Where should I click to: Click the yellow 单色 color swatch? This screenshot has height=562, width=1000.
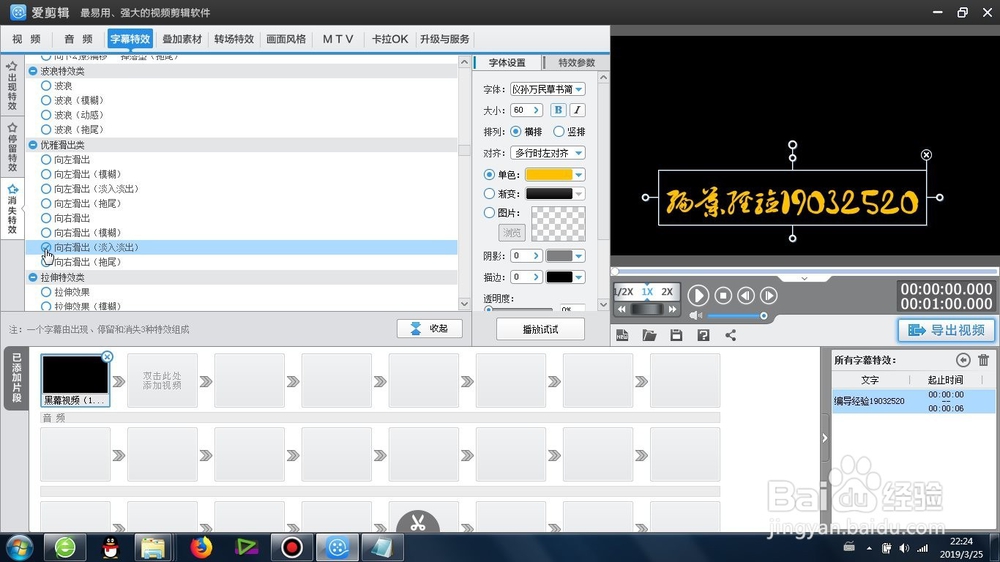tap(548, 175)
